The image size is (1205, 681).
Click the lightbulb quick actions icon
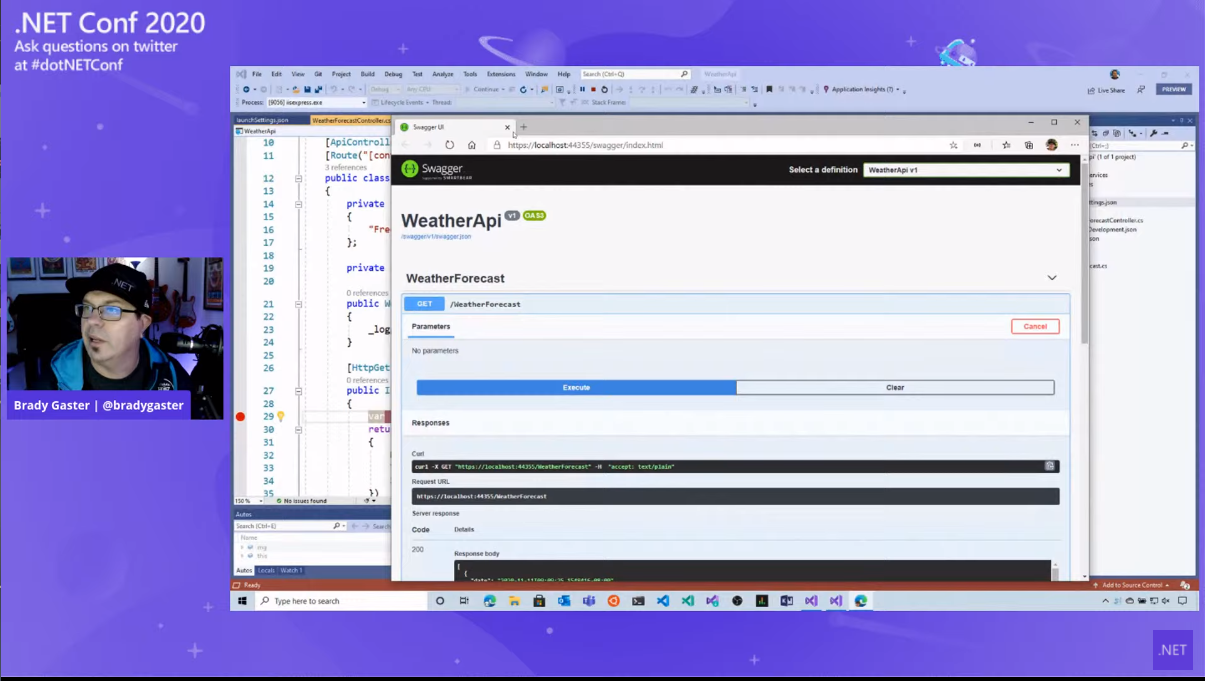click(x=281, y=416)
